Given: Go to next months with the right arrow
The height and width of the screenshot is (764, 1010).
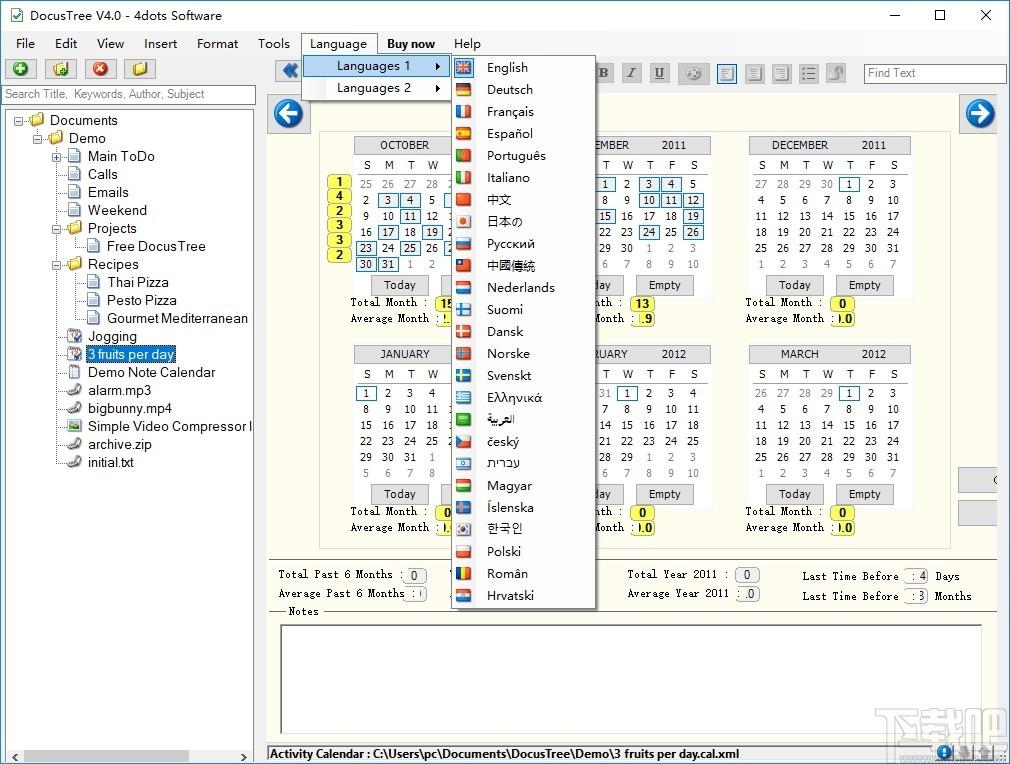Looking at the screenshot, I should [x=980, y=114].
